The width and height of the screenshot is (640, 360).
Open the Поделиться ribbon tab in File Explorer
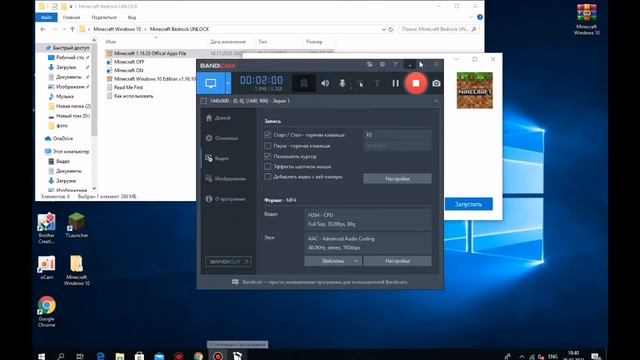pyautogui.click(x=104, y=18)
